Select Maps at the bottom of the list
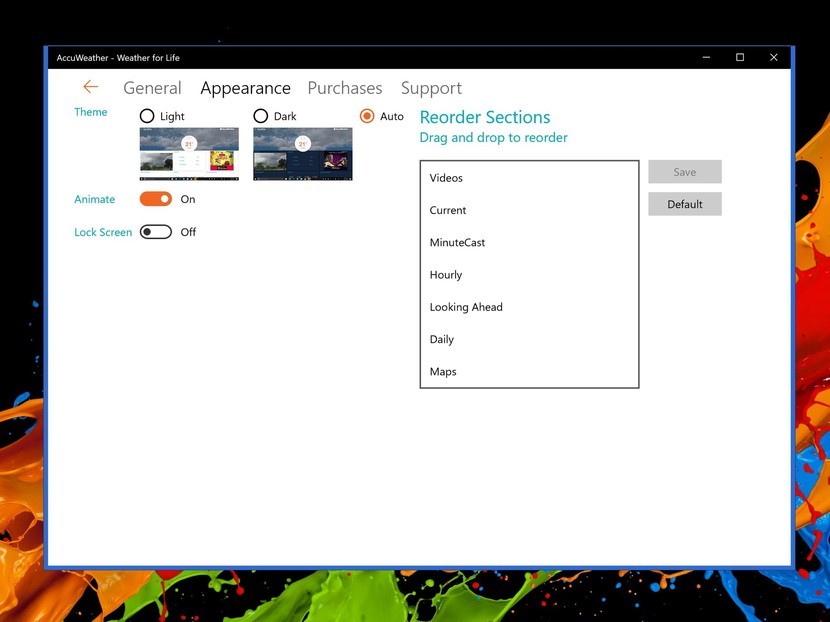Image resolution: width=830 pixels, height=622 pixels. click(443, 371)
